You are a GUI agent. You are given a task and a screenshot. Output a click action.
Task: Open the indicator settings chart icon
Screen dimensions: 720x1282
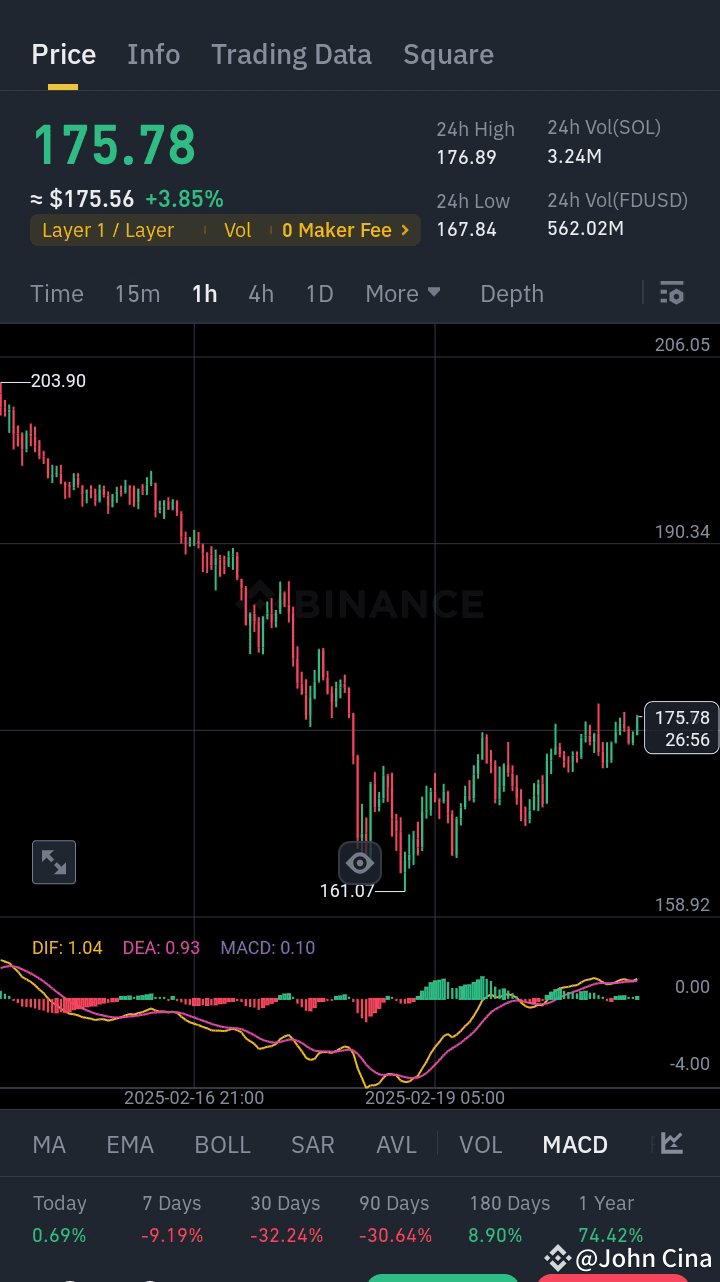coord(672,1143)
